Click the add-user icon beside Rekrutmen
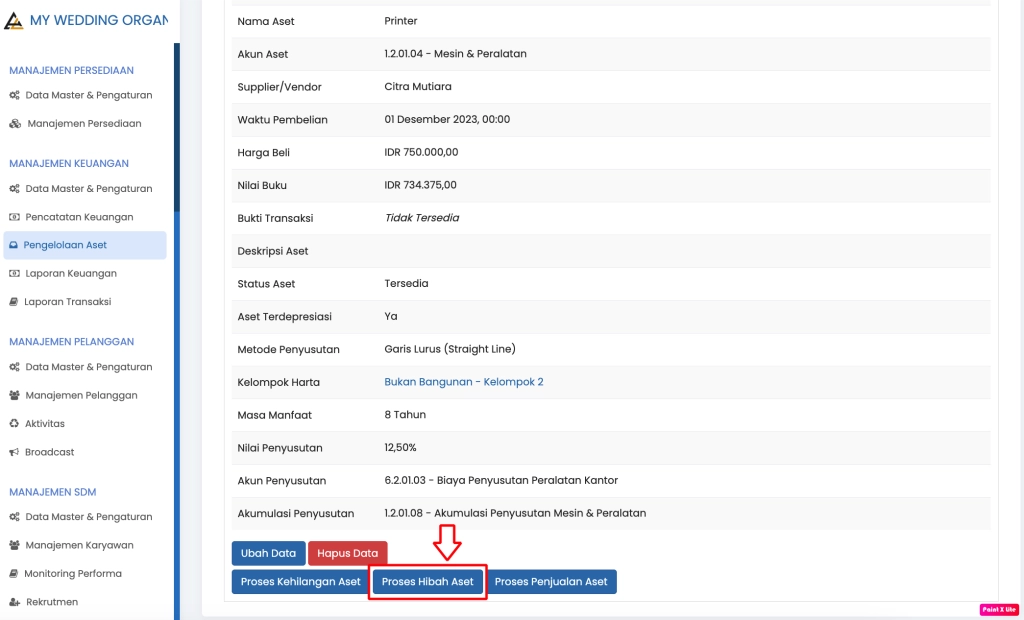Screen dimensions: 1024x620 point(15,602)
